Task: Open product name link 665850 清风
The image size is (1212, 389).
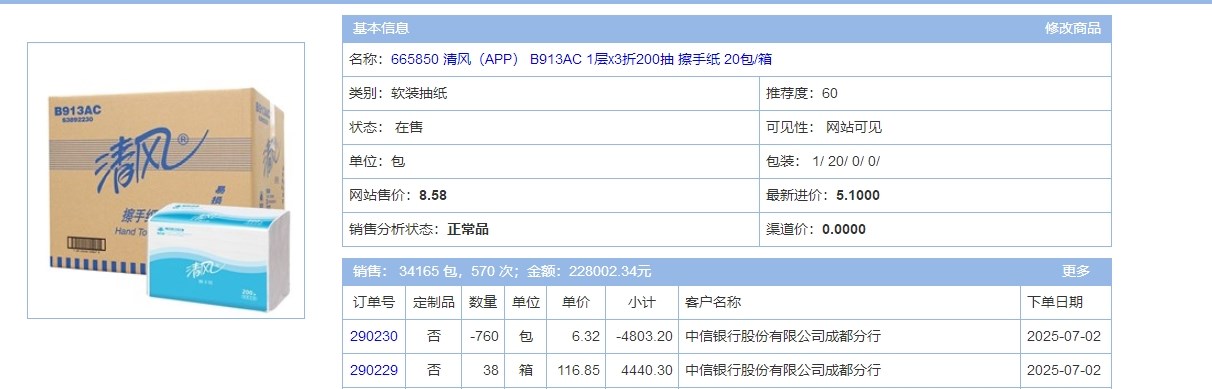Action: (581, 59)
